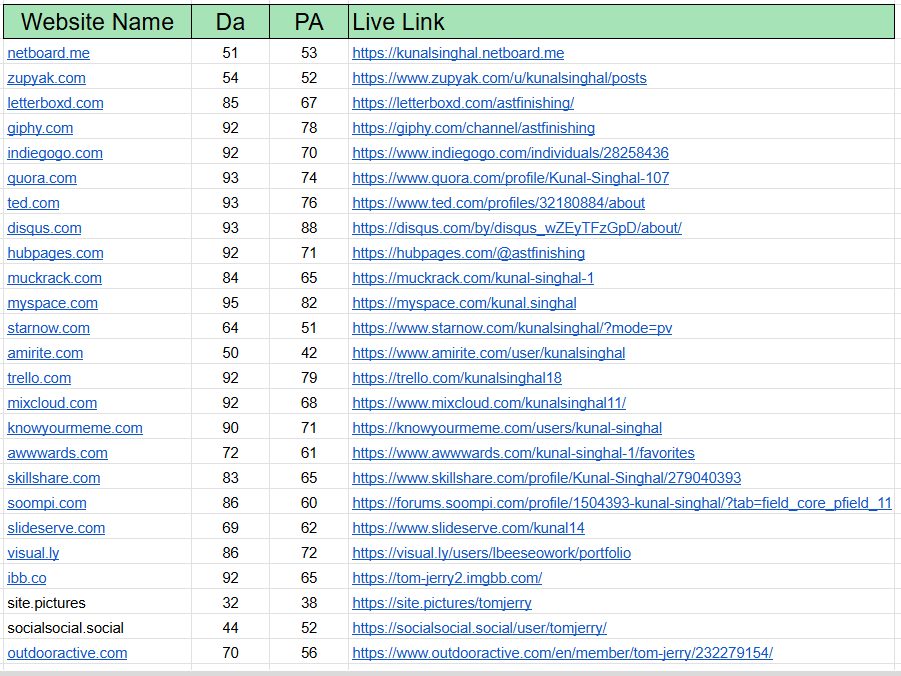The width and height of the screenshot is (901, 676).
Task: Open the zupyak.com website link
Action: click(46, 78)
